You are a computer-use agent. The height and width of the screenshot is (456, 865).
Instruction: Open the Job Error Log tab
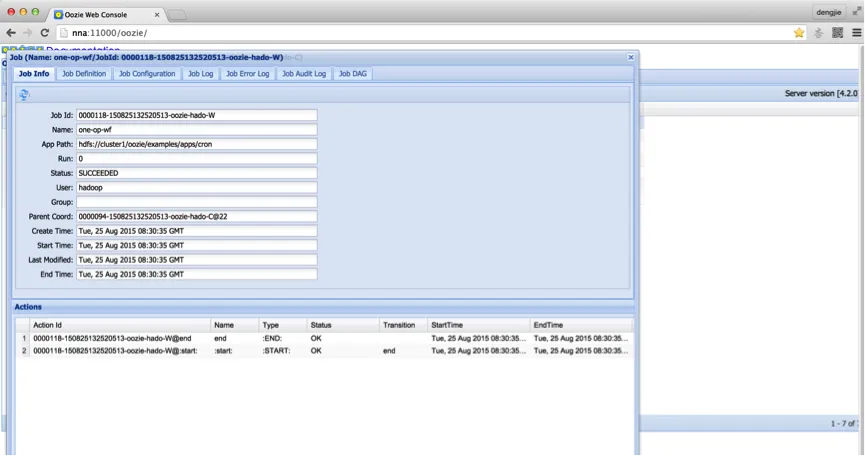tap(248, 74)
